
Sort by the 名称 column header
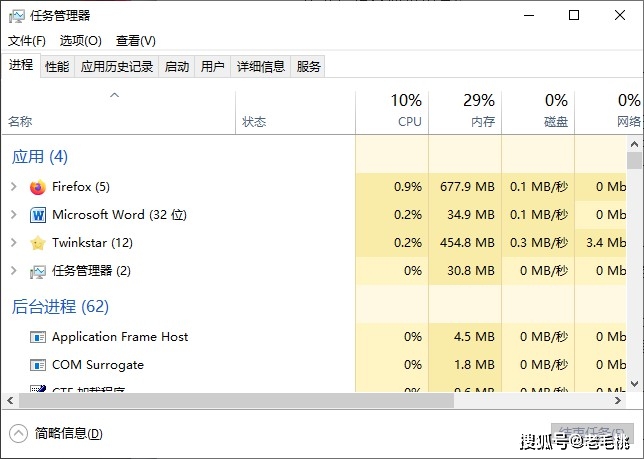(x=119, y=112)
